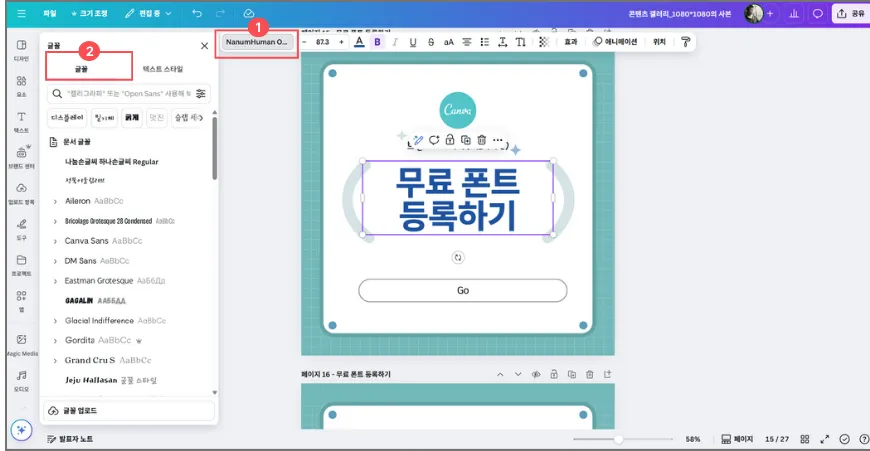Open the 크기 조정 resize menu
This screenshot has height=451, width=870.
pos(89,13)
